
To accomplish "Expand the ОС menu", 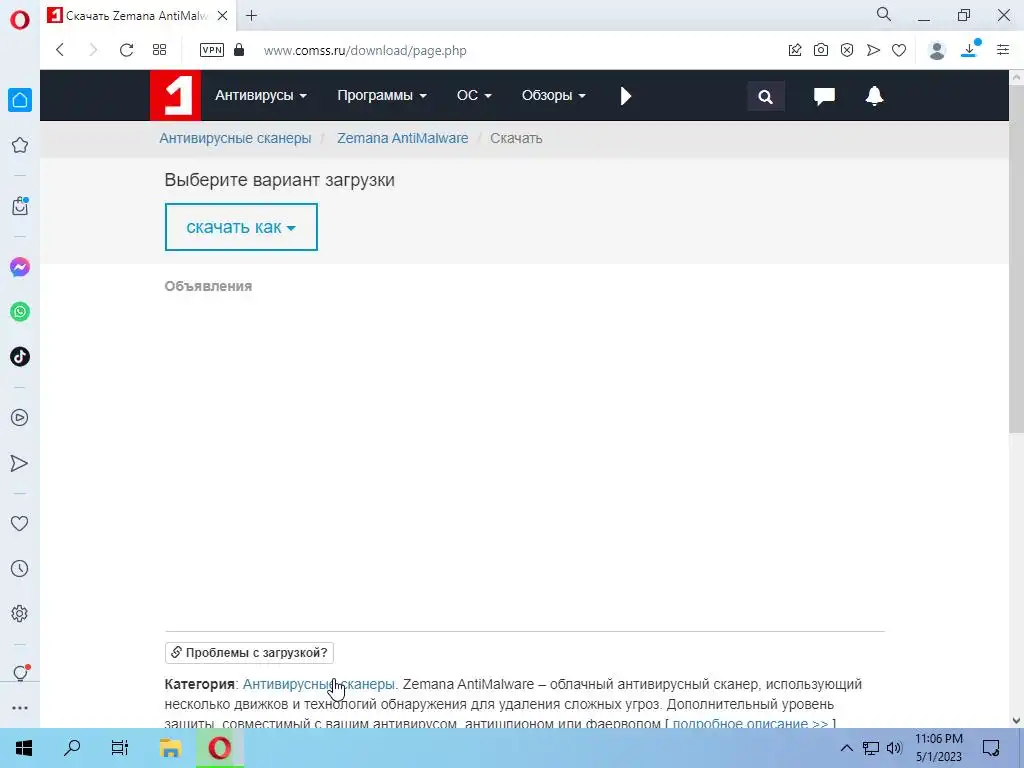I will (474, 95).
